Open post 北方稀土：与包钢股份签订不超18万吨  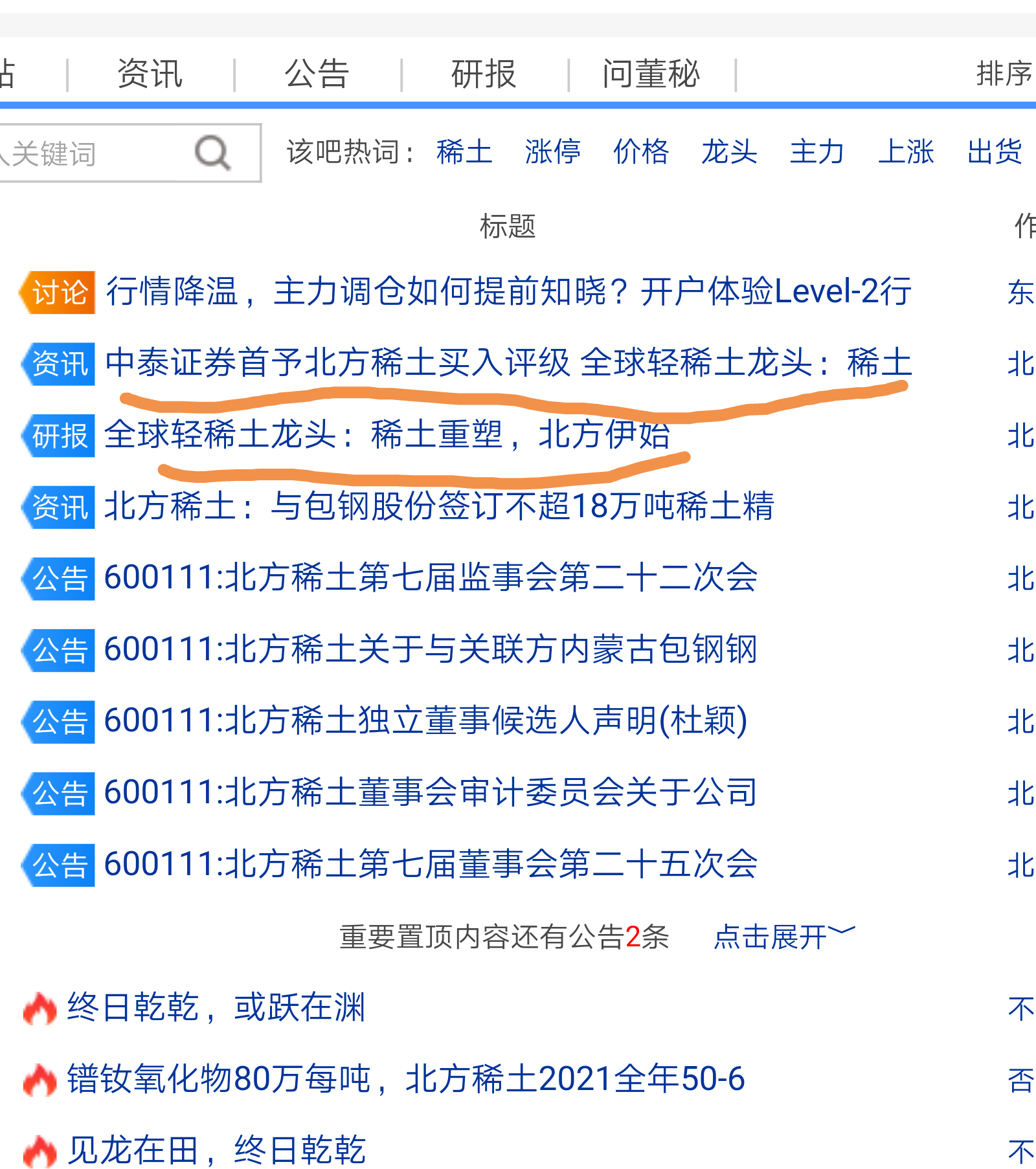(439, 506)
